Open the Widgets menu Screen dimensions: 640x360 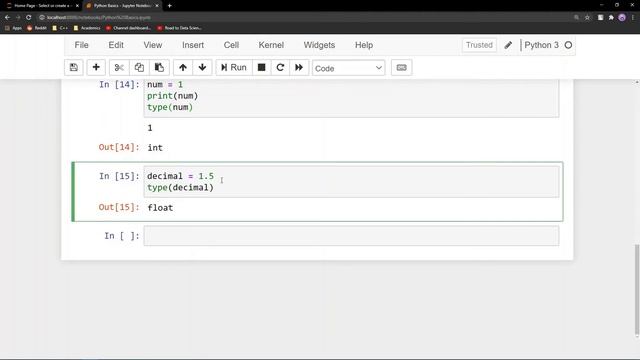(x=319, y=45)
